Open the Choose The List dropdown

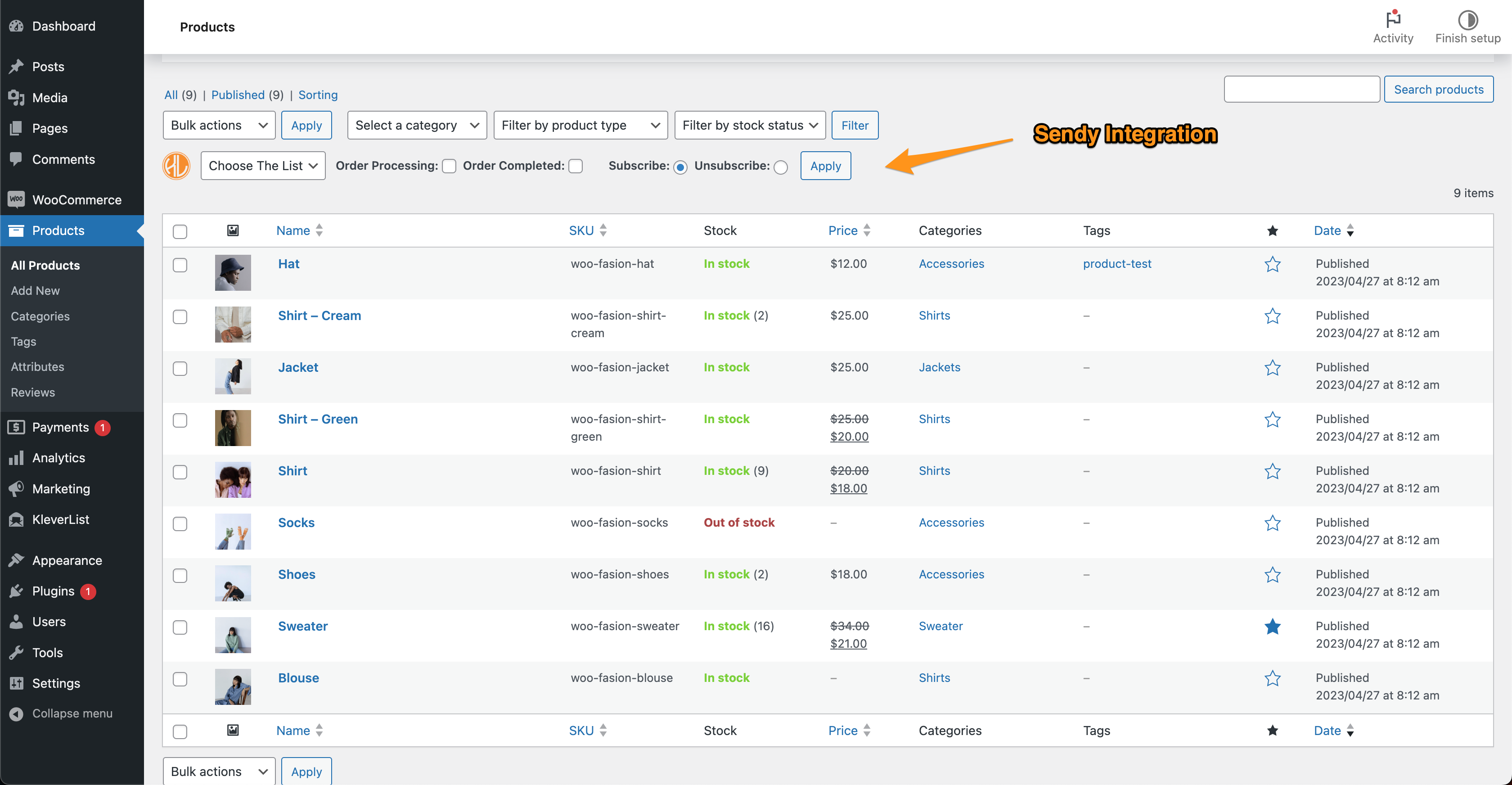(263, 166)
